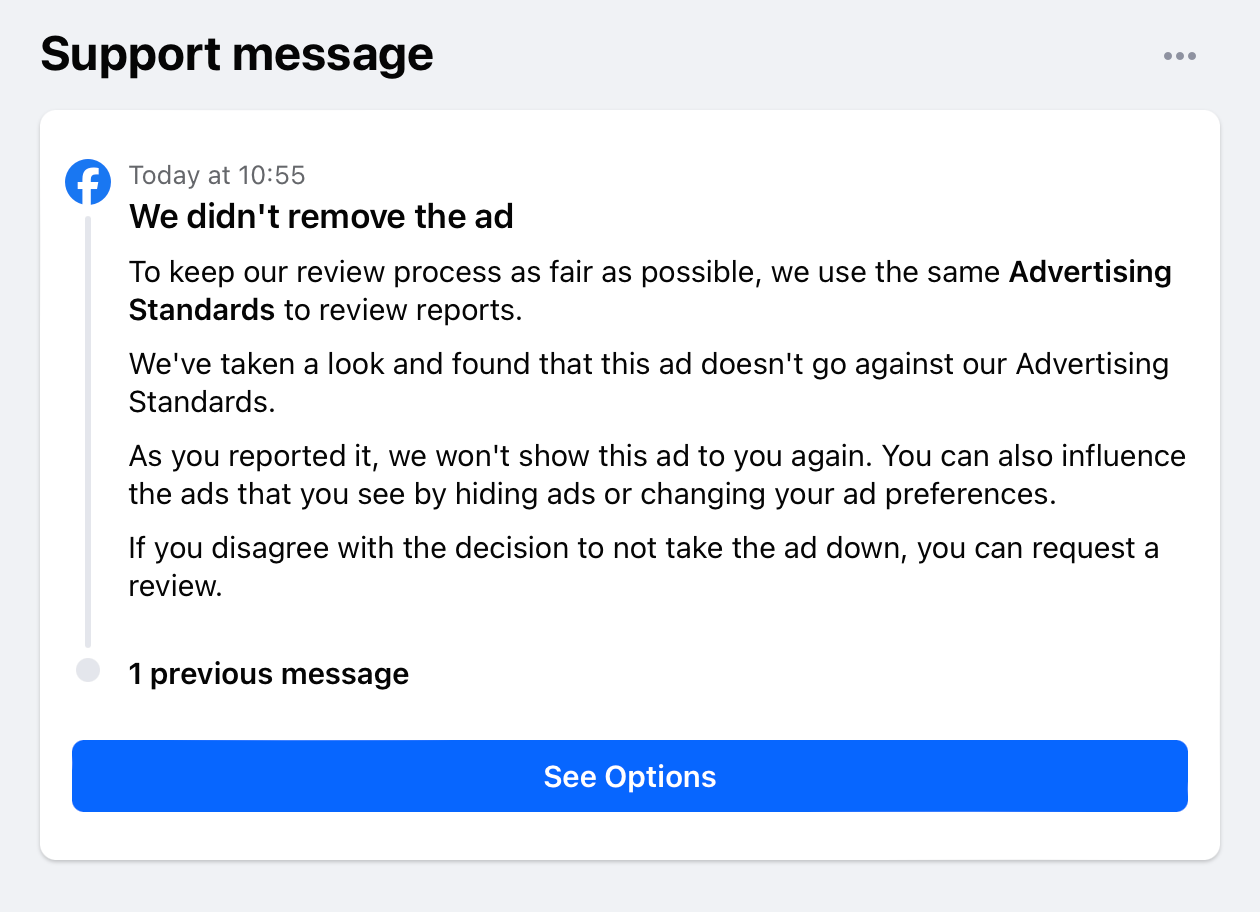Screen dimensions: 1260x912
Task: Click the "Today at 10:55" timestamp
Action: click(x=217, y=175)
